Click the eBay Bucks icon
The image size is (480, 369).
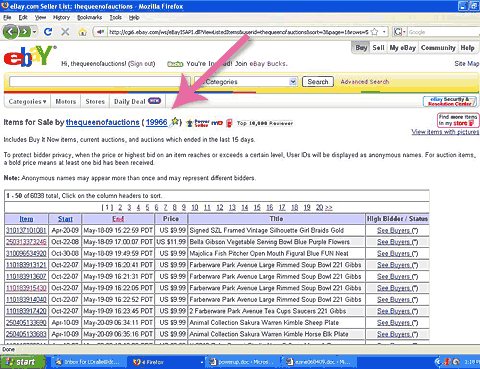[x=175, y=64]
